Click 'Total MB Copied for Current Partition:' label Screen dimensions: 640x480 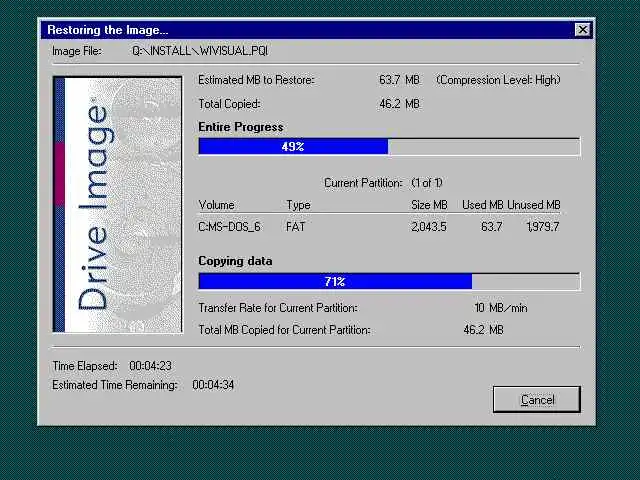[x=284, y=330]
